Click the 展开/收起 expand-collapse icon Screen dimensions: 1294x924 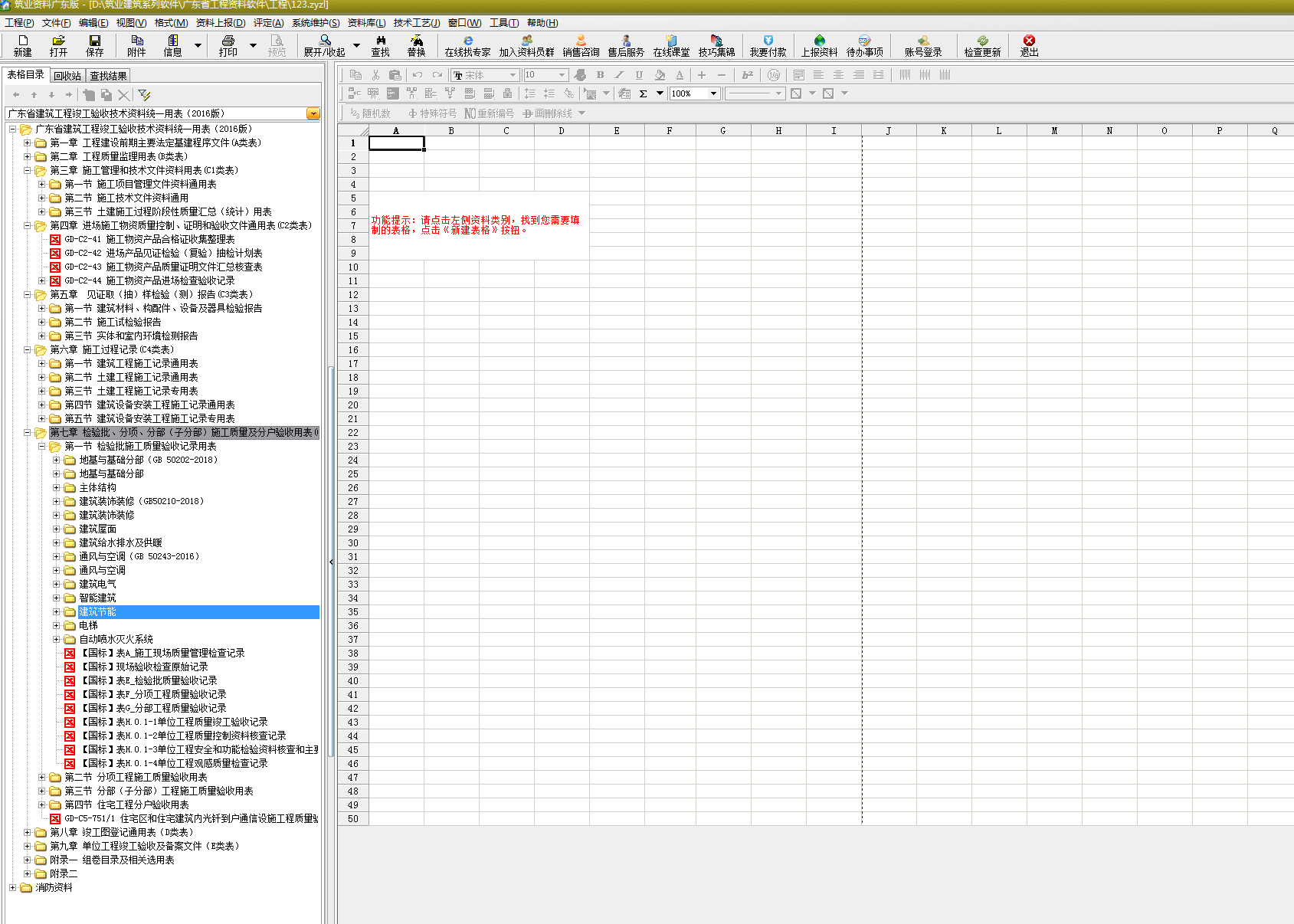click(325, 46)
